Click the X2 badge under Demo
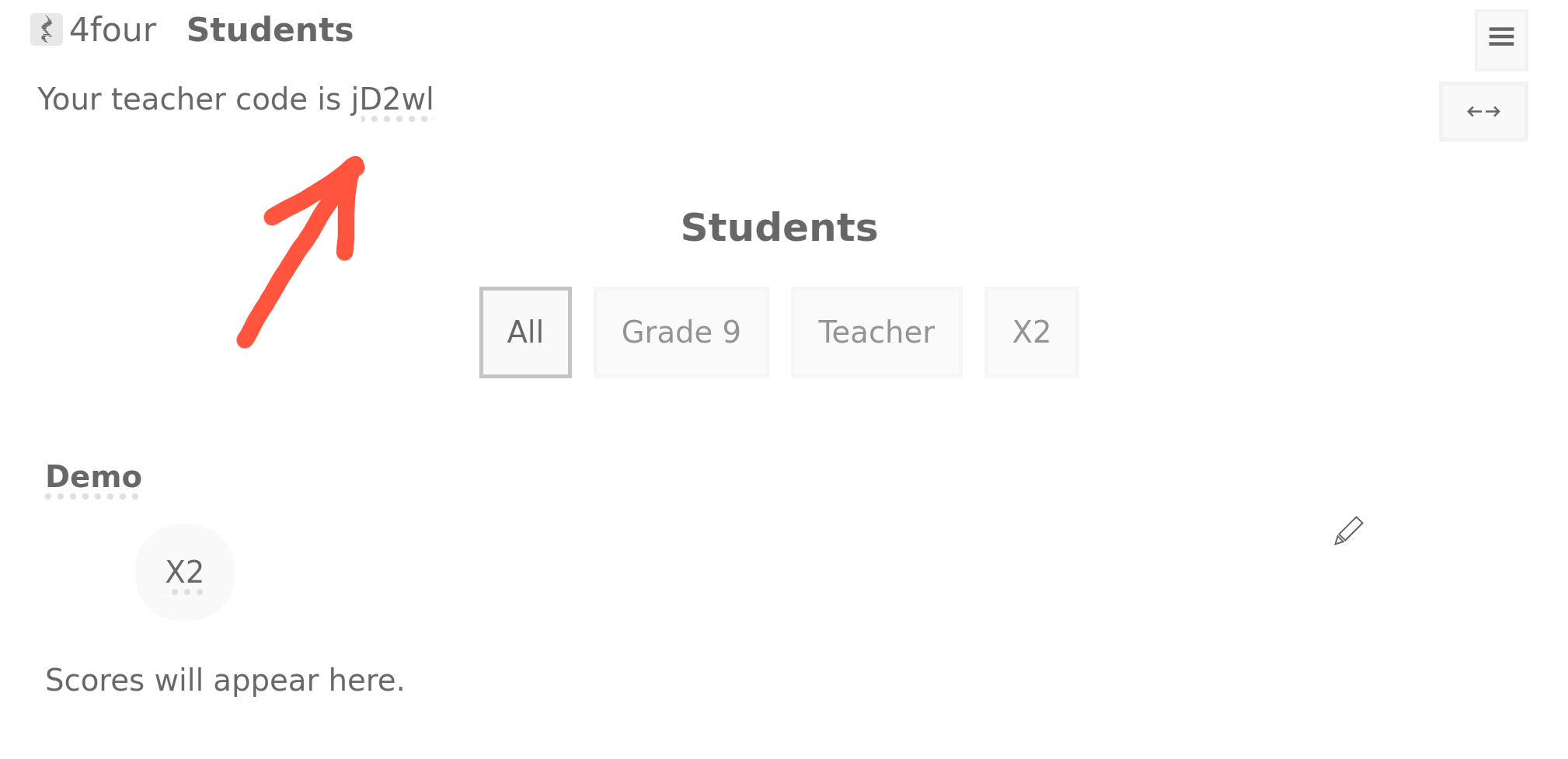Screen dimensions: 1568x759 coord(185,573)
